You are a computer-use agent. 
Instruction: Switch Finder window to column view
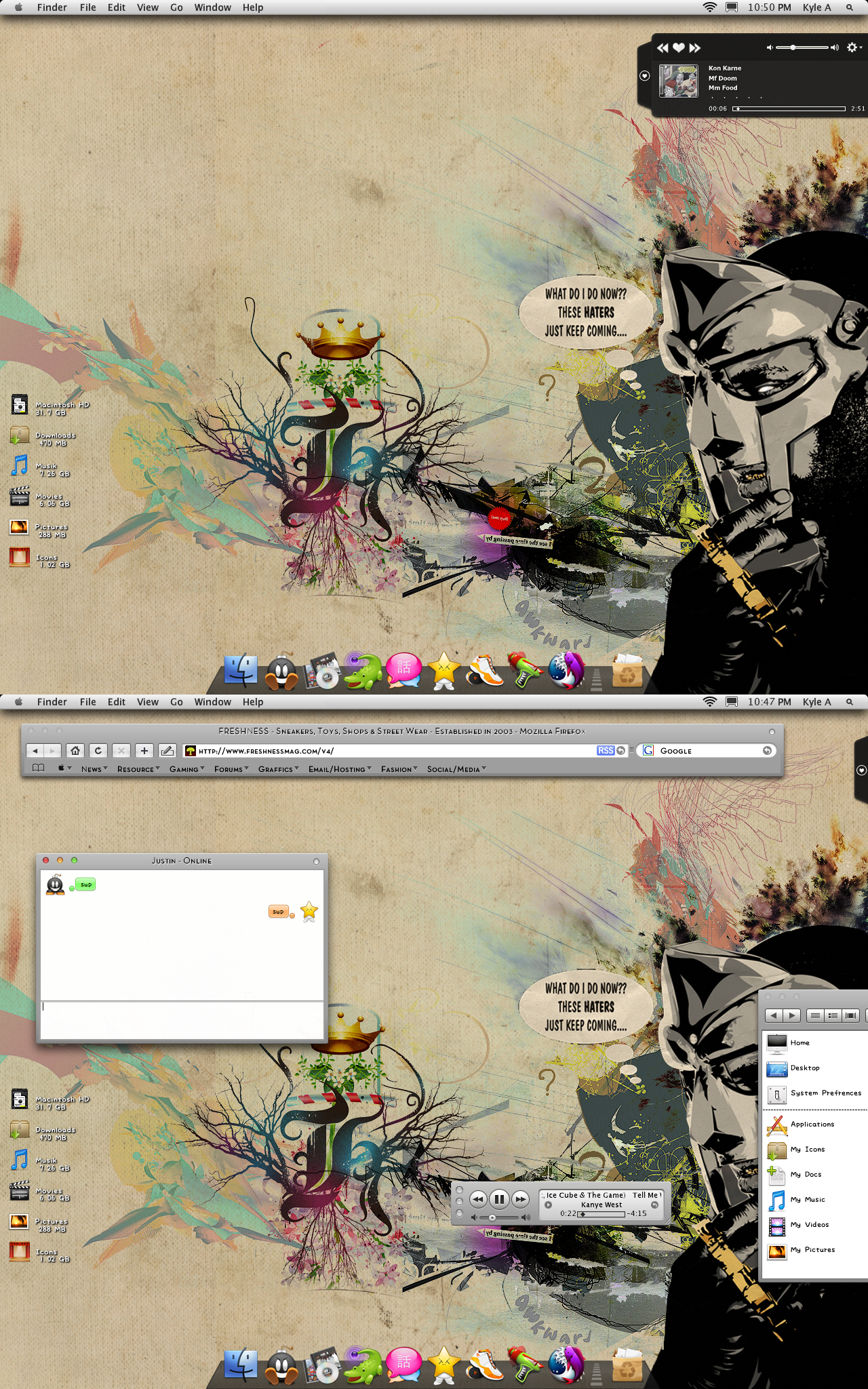click(x=851, y=1015)
